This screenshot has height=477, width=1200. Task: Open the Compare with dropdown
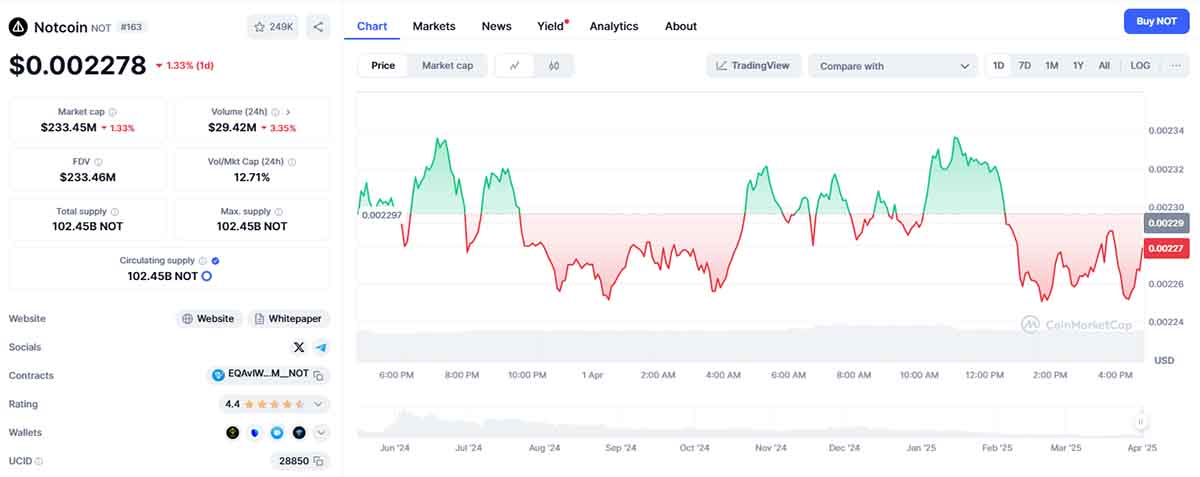[893, 66]
